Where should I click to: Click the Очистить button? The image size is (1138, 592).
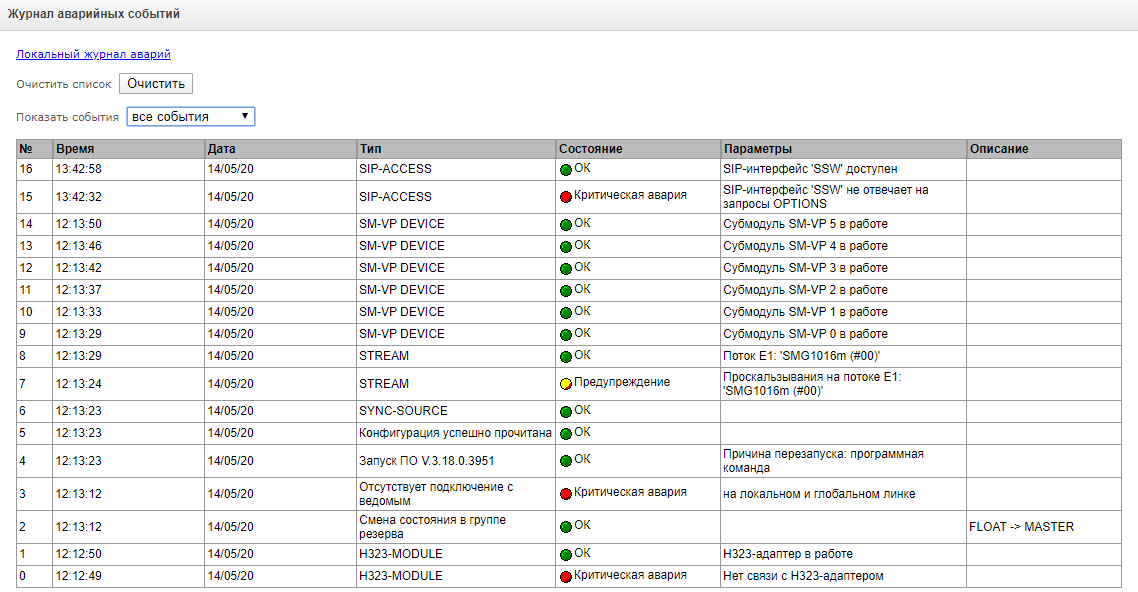click(x=156, y=83)
